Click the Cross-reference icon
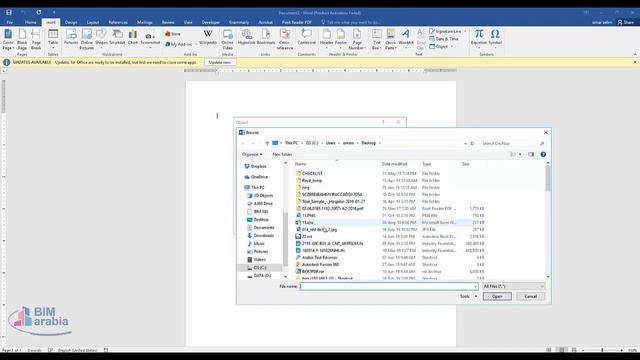The width and height of the screenshot is (640, 360). point(285,39)
